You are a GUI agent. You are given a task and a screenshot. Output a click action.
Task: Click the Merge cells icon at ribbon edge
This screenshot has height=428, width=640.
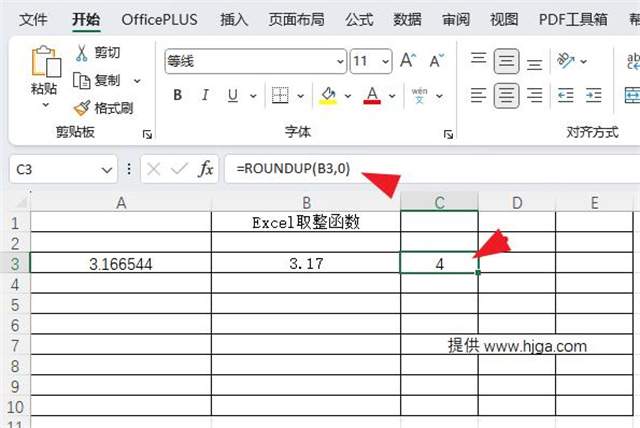click(x=632, y=95)
